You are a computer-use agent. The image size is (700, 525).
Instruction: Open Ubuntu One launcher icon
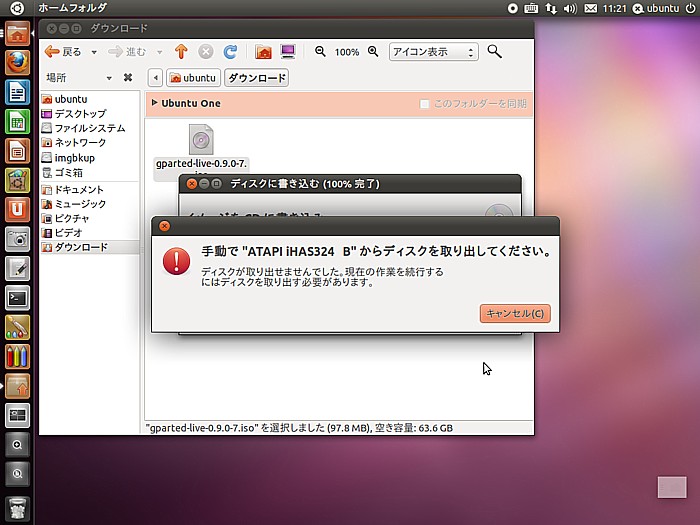17,209
